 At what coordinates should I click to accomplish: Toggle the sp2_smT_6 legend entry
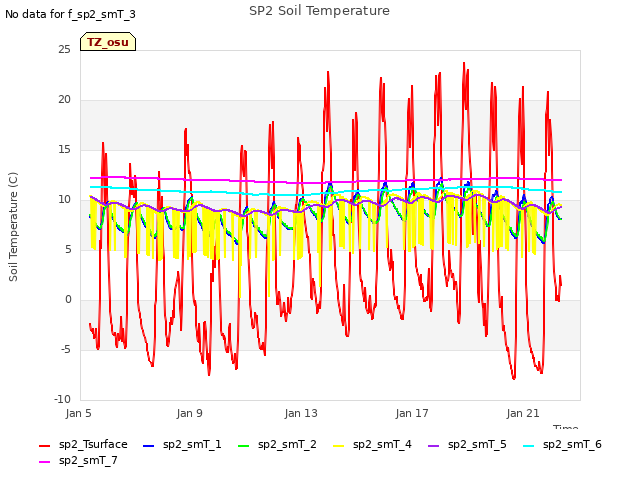(562, 444)
